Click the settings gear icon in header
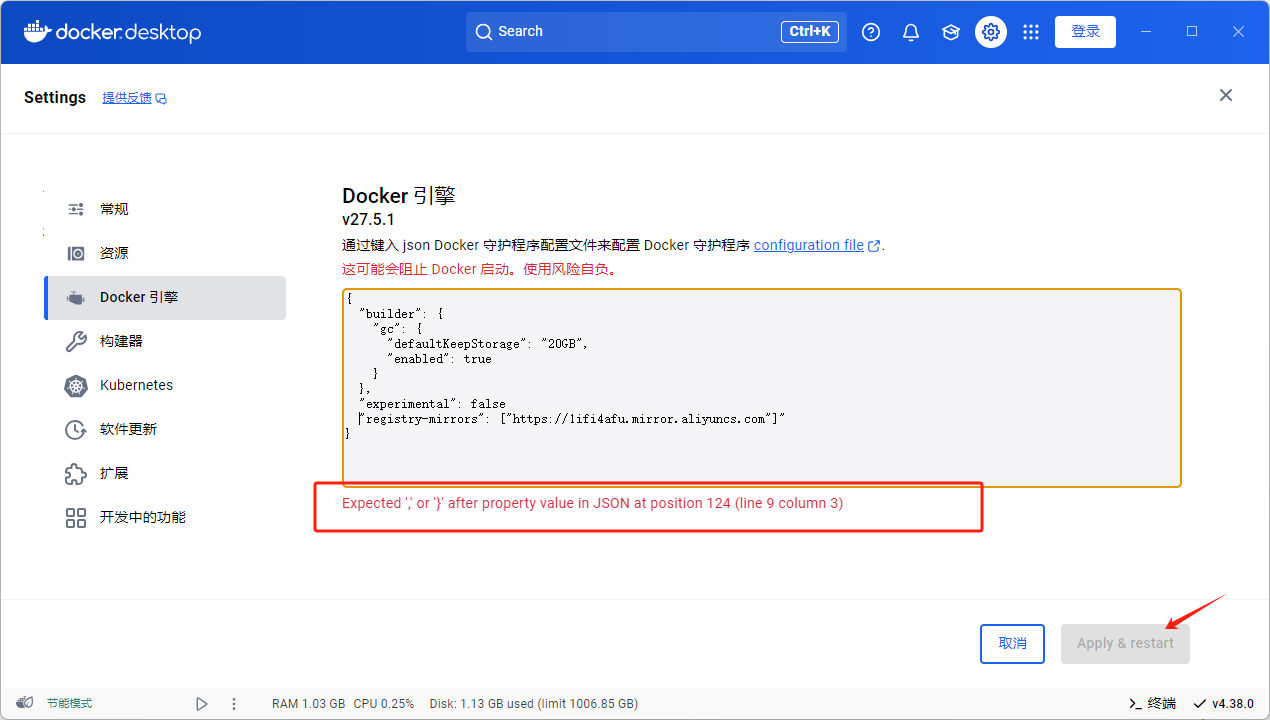Screen dimensions: 1270x720 point(991,32)
